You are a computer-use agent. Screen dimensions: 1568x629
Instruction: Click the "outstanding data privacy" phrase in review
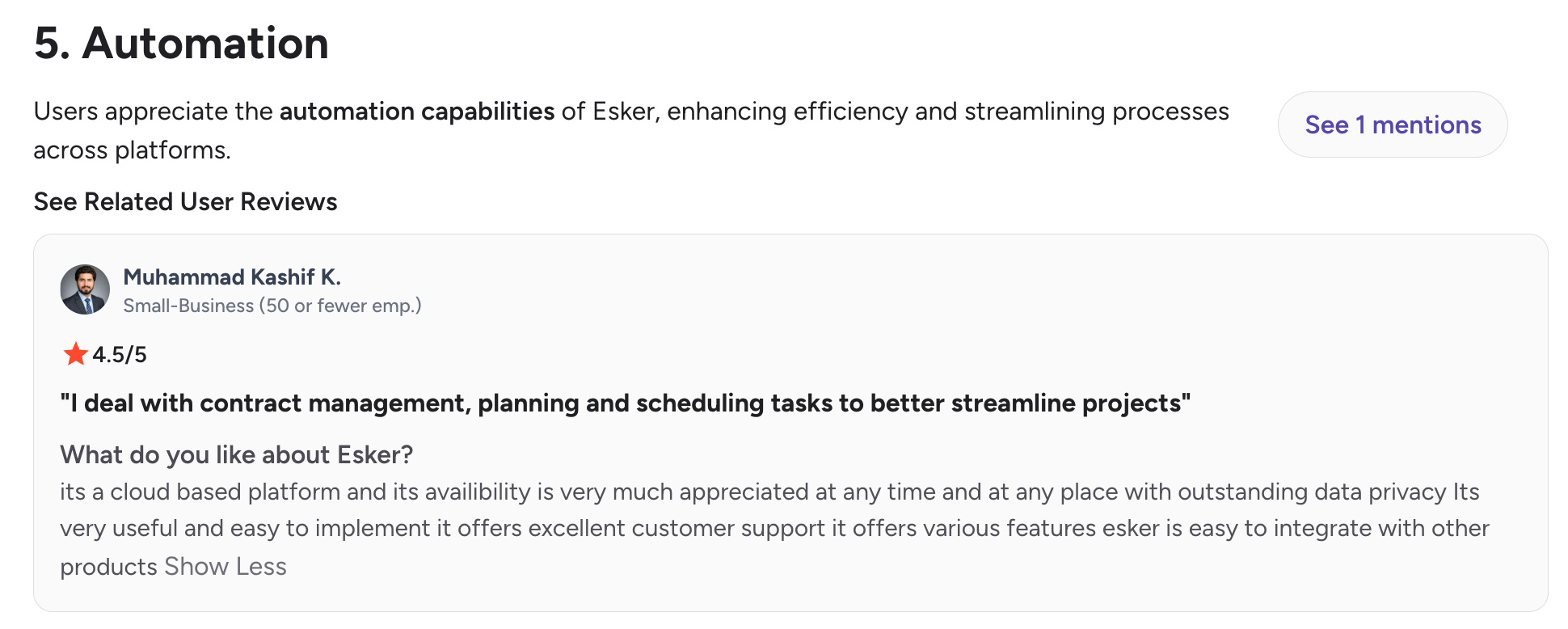click(1312, 492)
